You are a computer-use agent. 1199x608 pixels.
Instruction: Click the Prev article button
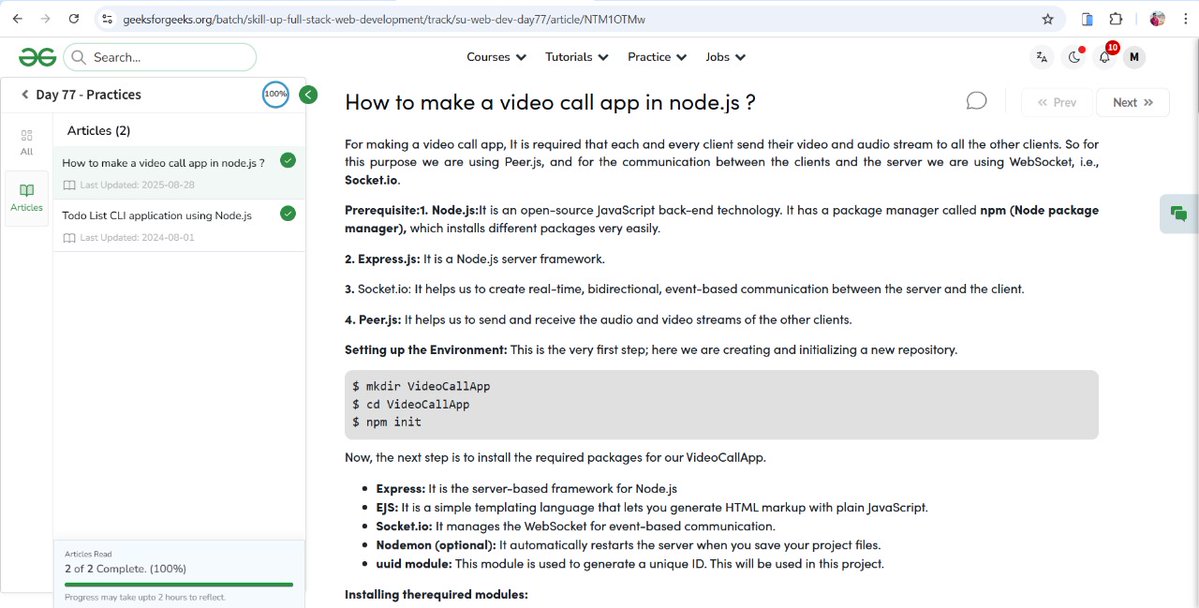(1056, 102)
